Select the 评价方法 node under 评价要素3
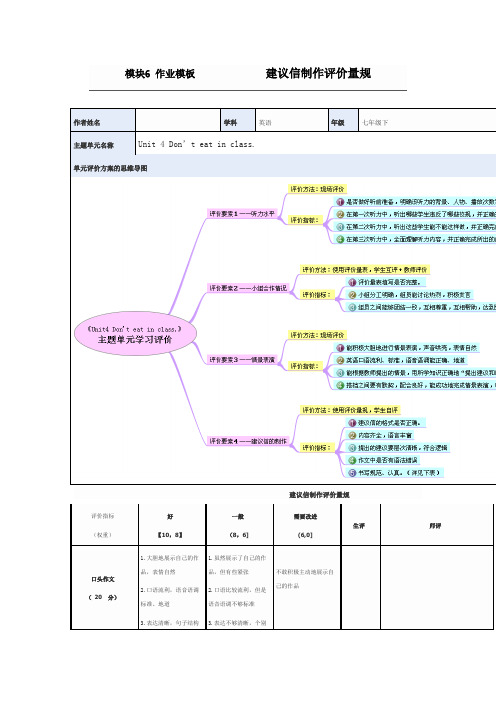The image size is (496, 702). 317,335
